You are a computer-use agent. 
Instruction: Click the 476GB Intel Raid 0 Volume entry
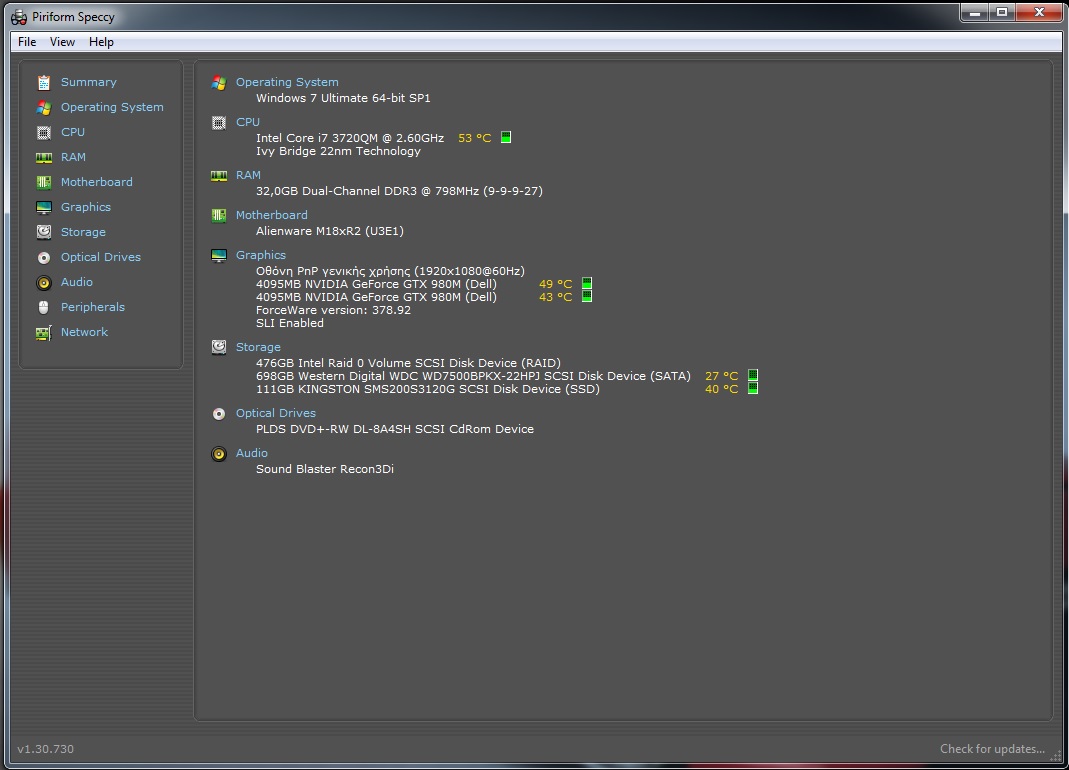[x=408, y=364]
